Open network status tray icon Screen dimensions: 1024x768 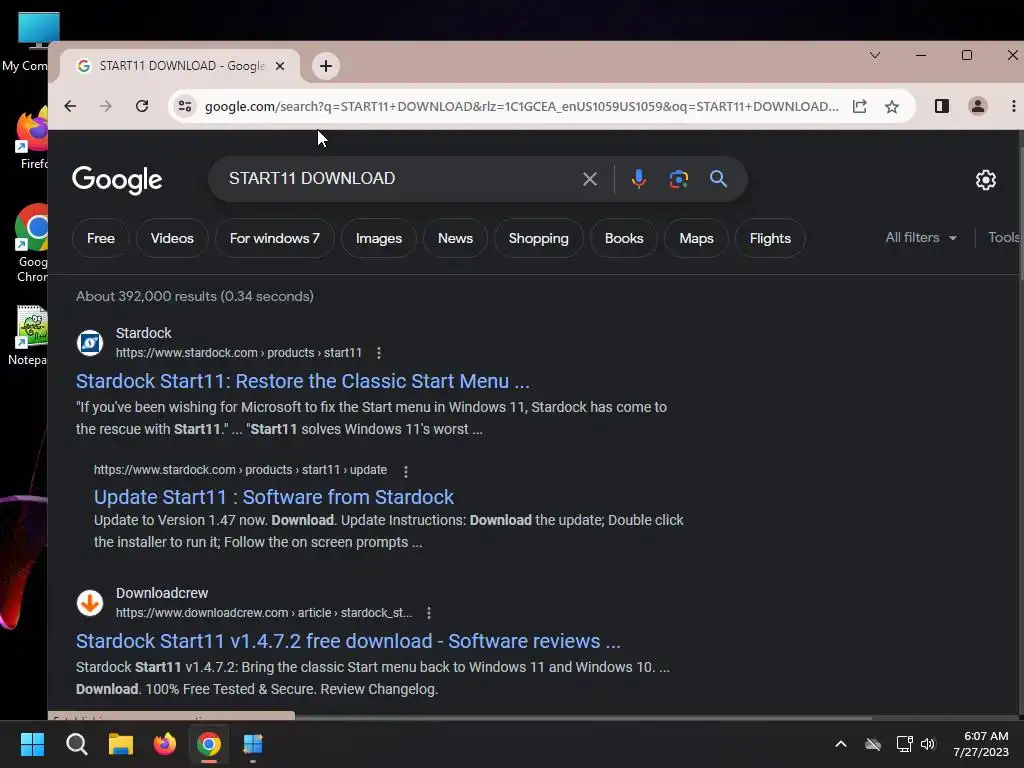pyautogui.click(x=904, y=744)
